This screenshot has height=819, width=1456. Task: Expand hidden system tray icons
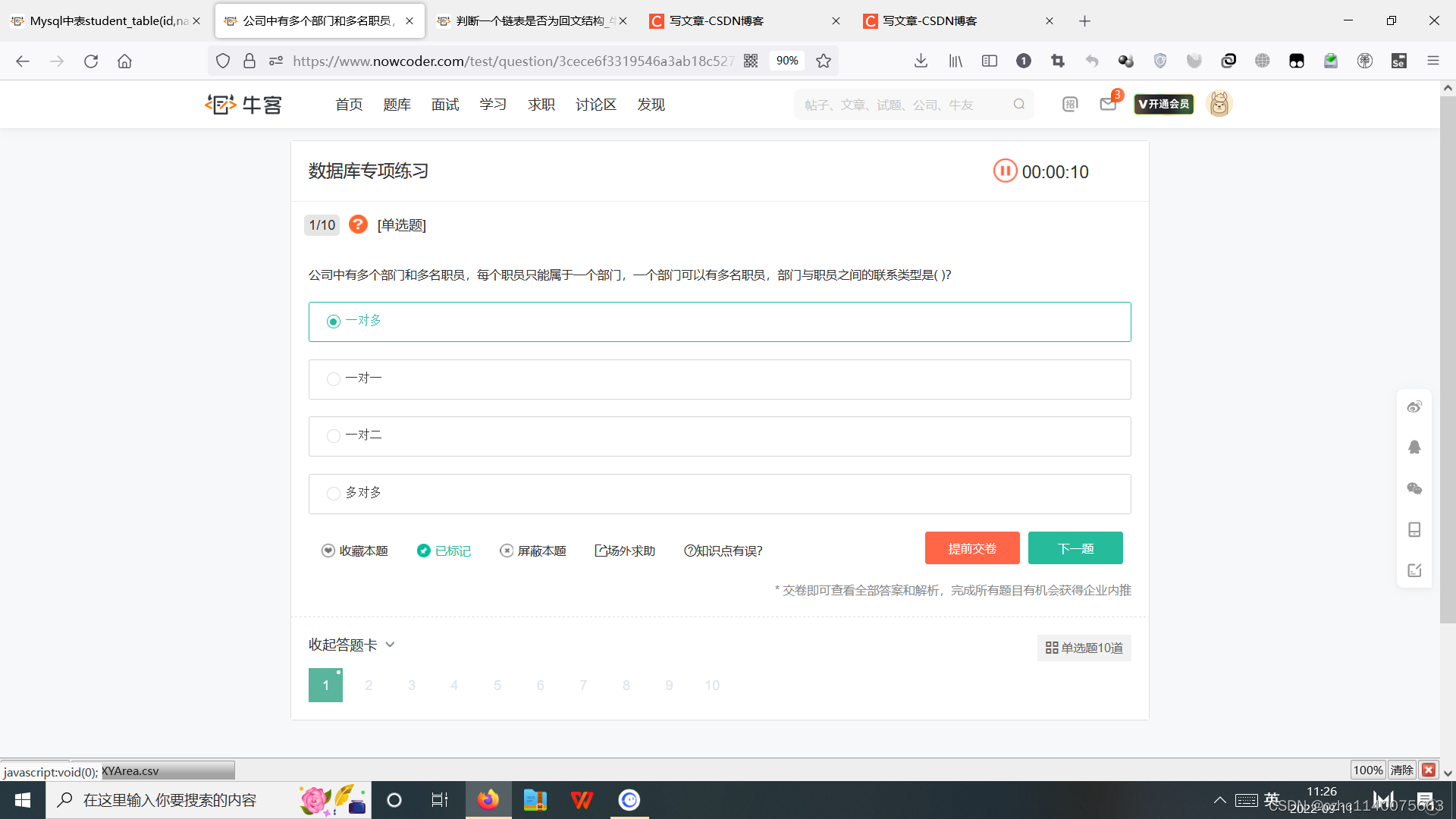coord(1219,799)
